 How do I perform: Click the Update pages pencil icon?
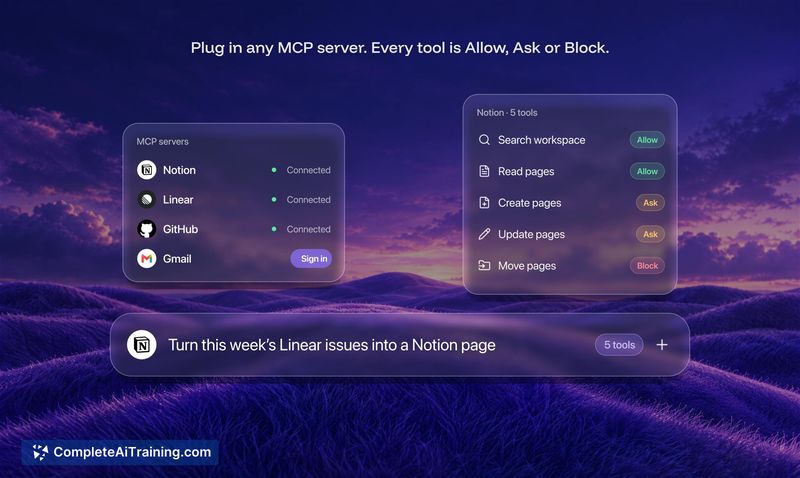(484, 234)
